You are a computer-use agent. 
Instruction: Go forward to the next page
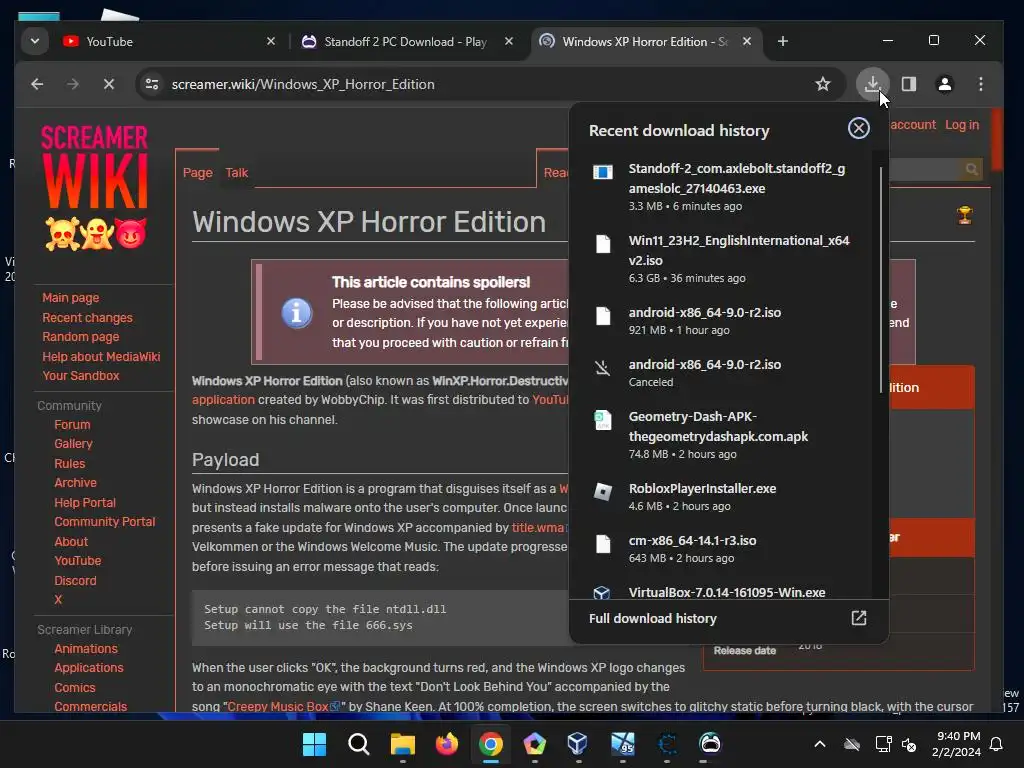72,84
